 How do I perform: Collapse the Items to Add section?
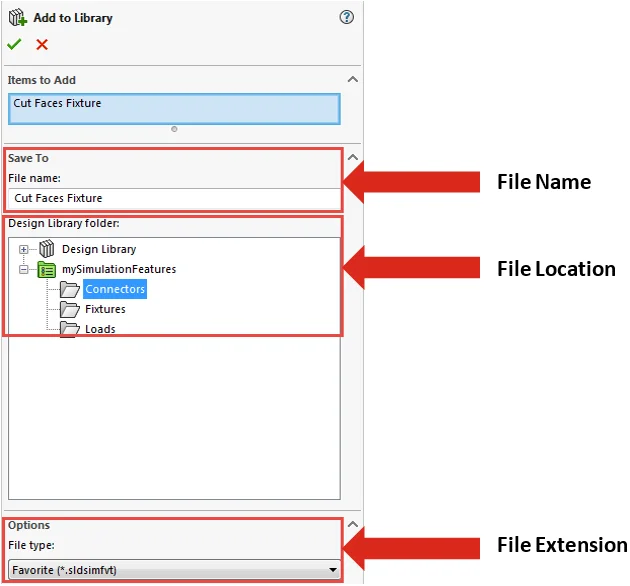click(x=351, y=80)
